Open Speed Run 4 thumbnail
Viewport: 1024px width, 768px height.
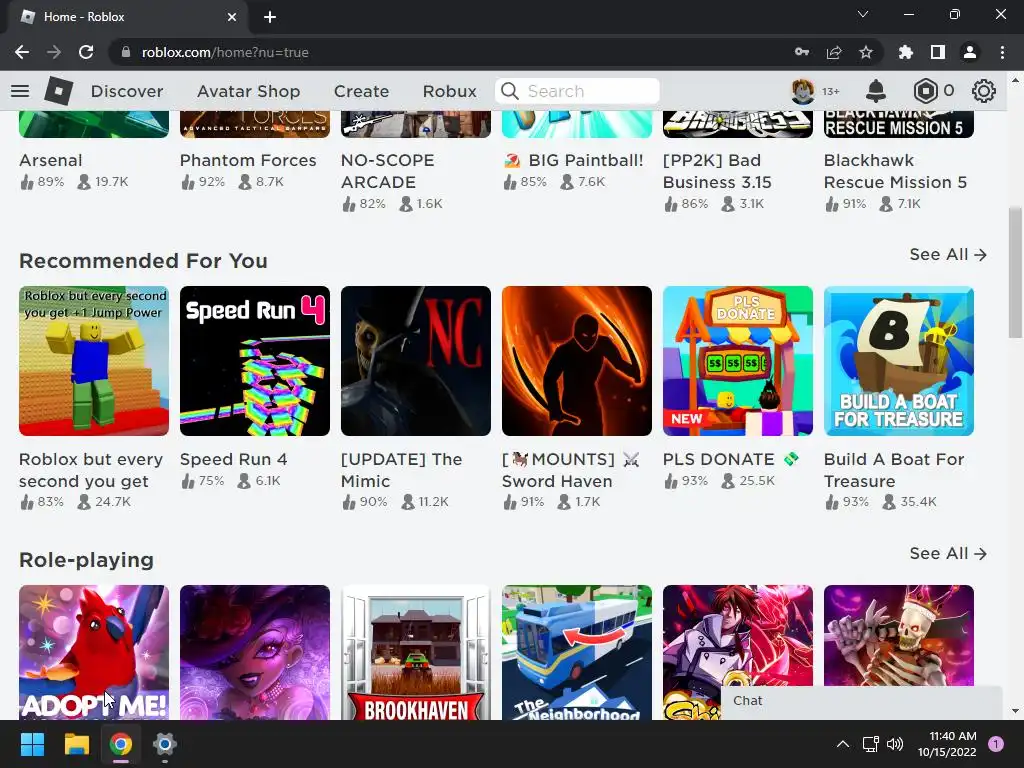click(x=255, y=361)
